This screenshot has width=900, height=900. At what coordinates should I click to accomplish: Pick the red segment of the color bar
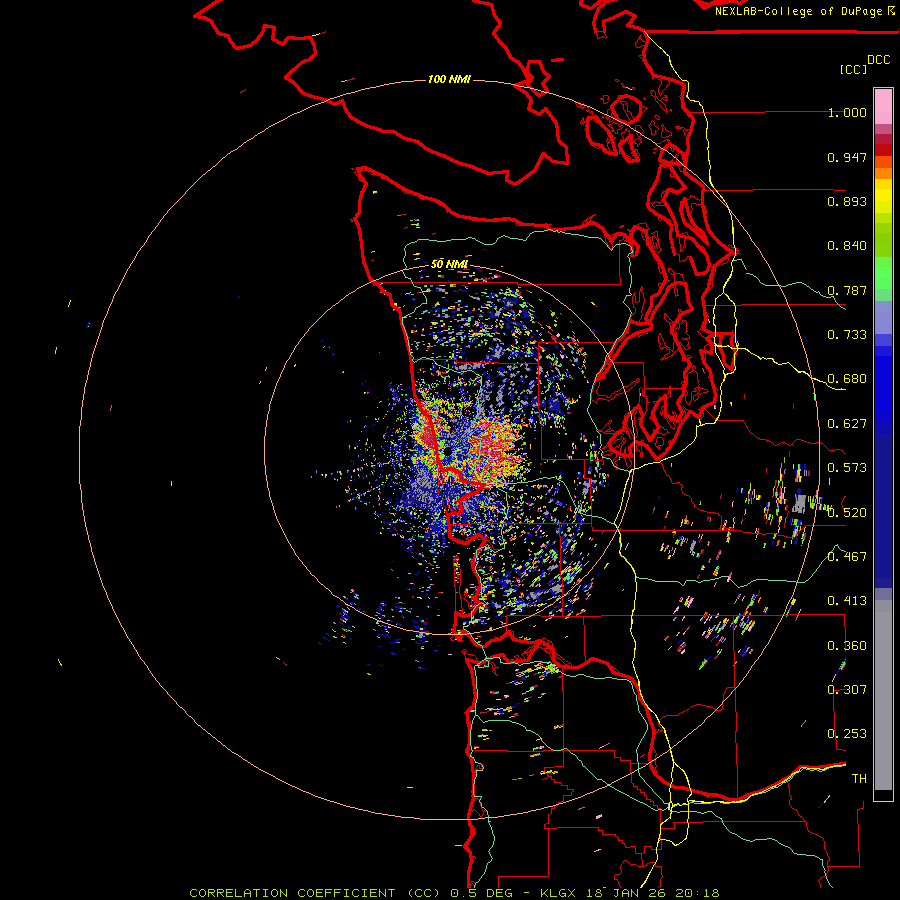tap(883, 150)
